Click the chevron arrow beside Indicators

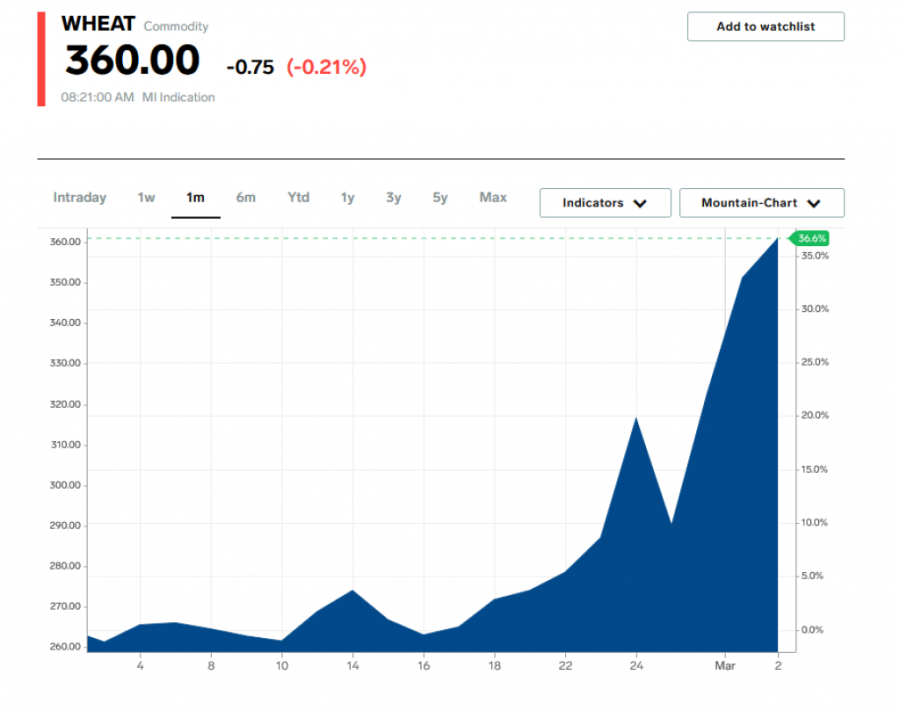click(639, 203)
